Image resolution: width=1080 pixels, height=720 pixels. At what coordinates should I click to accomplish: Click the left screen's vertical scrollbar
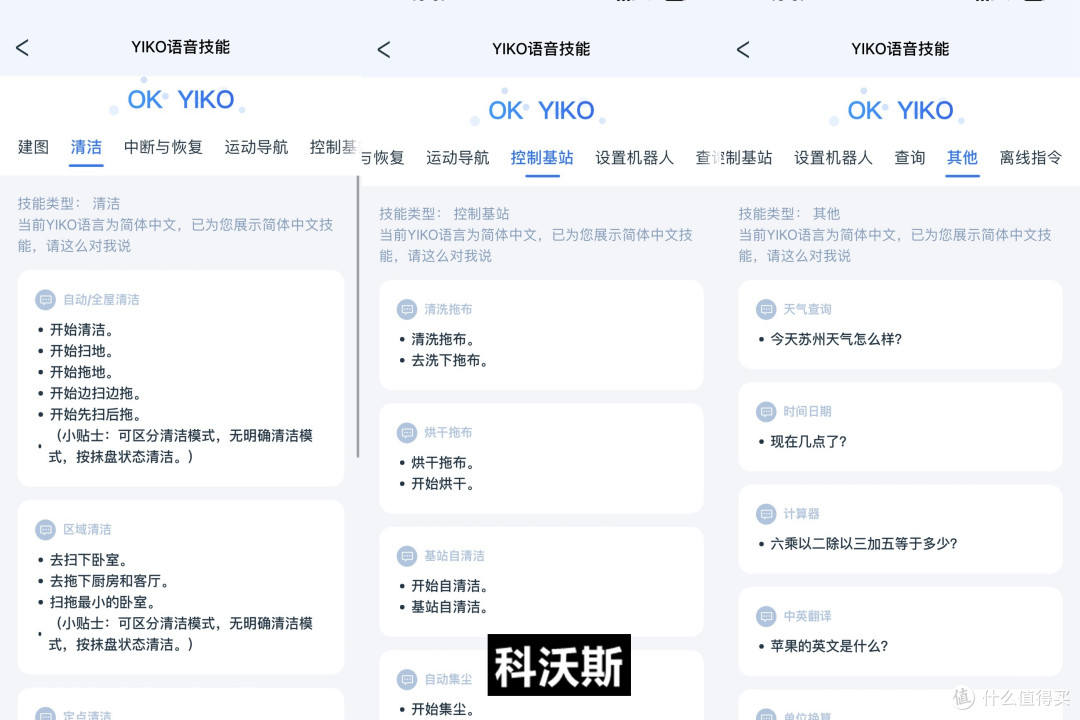tap(357, 317)
